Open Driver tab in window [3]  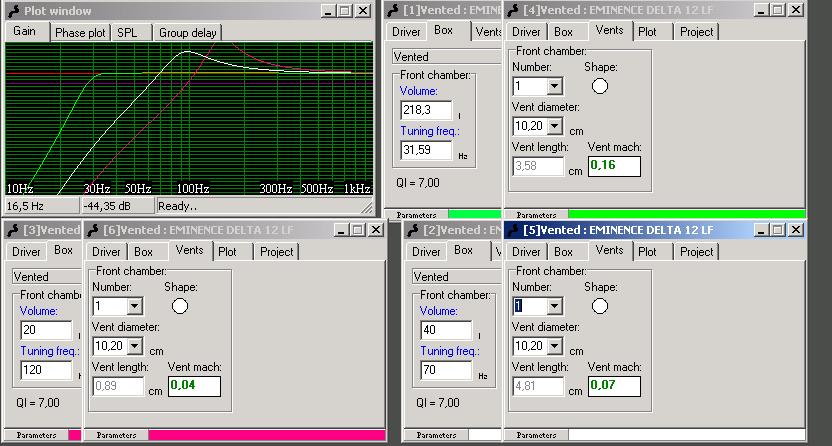tap(27, 252)
